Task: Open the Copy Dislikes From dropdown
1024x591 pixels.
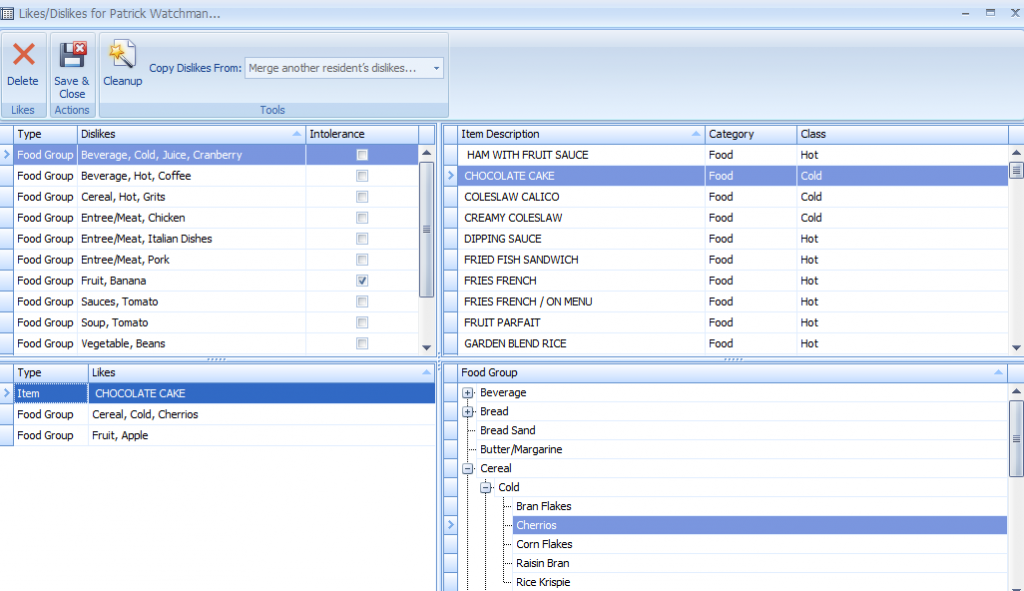Action: pyautogui.click(x=436, y=68)
